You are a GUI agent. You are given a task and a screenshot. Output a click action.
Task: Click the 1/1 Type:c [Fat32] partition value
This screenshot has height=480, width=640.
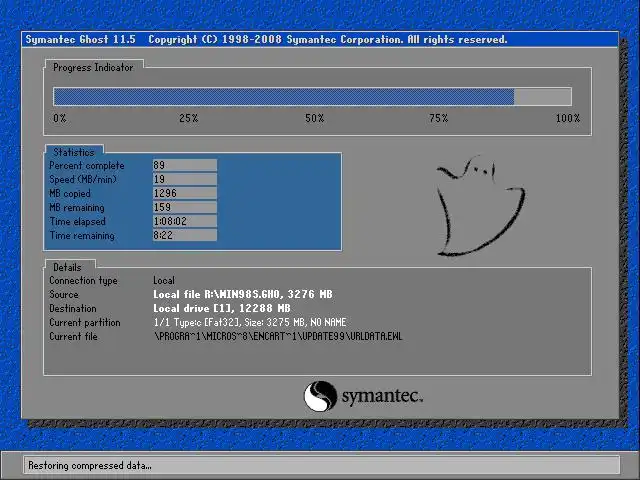[250, 322]
